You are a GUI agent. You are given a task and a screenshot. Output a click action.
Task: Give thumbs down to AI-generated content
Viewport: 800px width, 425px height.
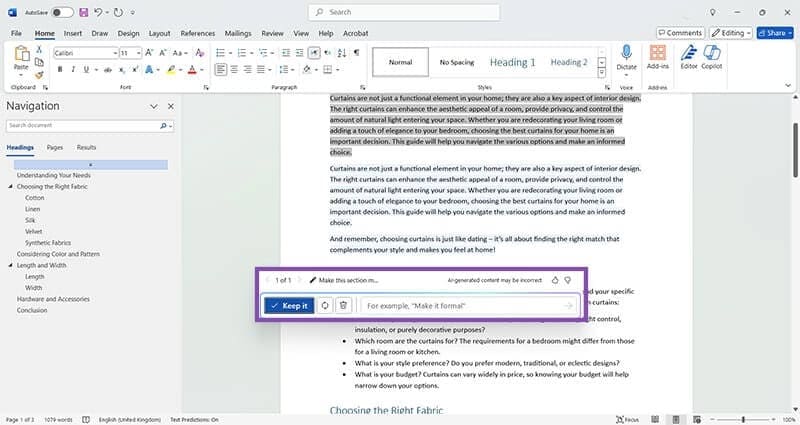coord(568,280)
